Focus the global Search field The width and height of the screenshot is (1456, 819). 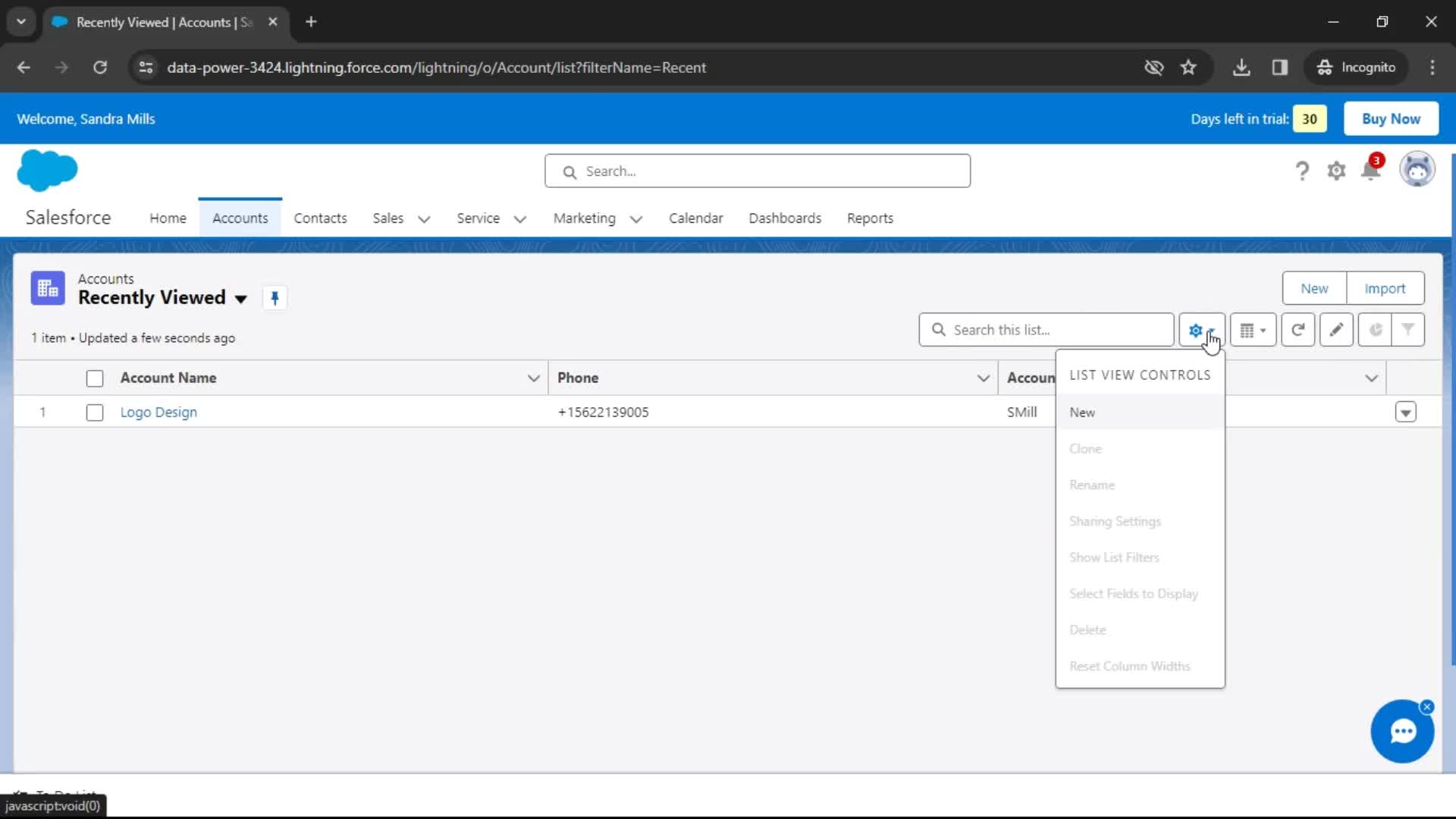(757, 171)
